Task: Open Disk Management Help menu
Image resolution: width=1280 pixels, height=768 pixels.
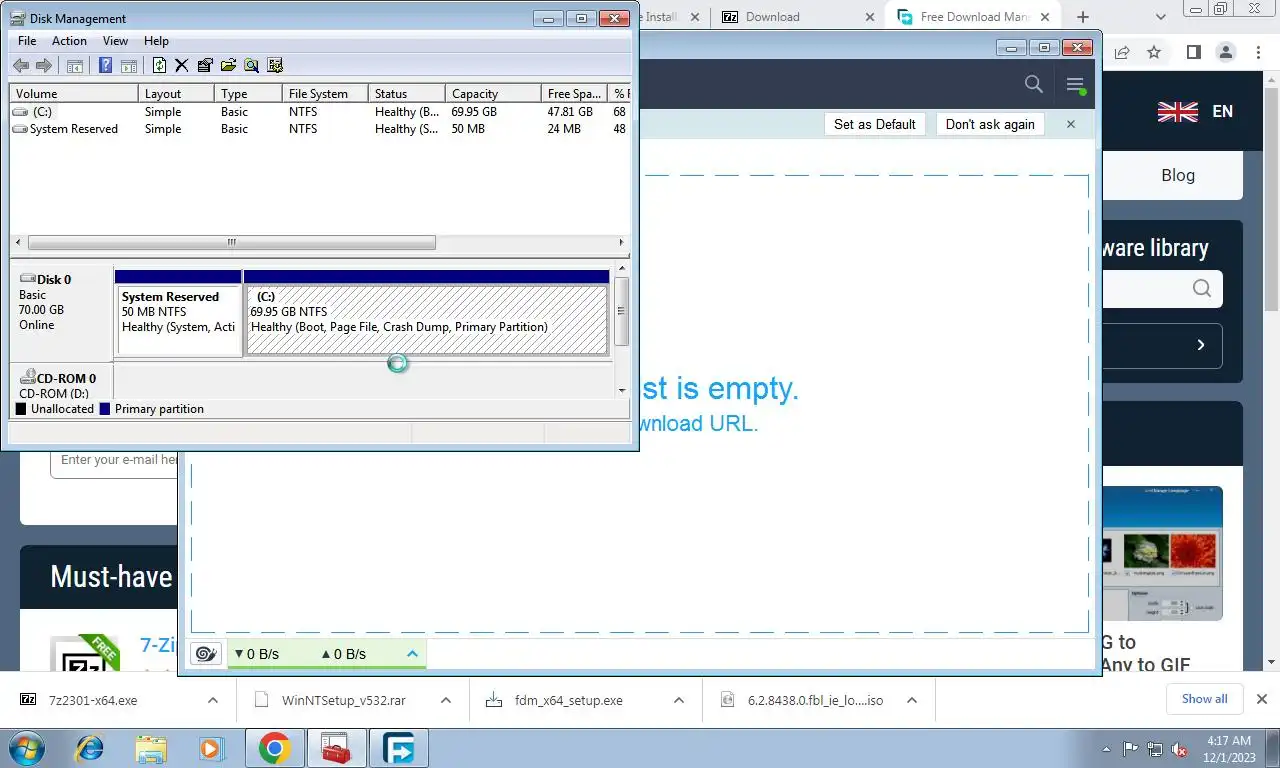Action: coord(156,41)
